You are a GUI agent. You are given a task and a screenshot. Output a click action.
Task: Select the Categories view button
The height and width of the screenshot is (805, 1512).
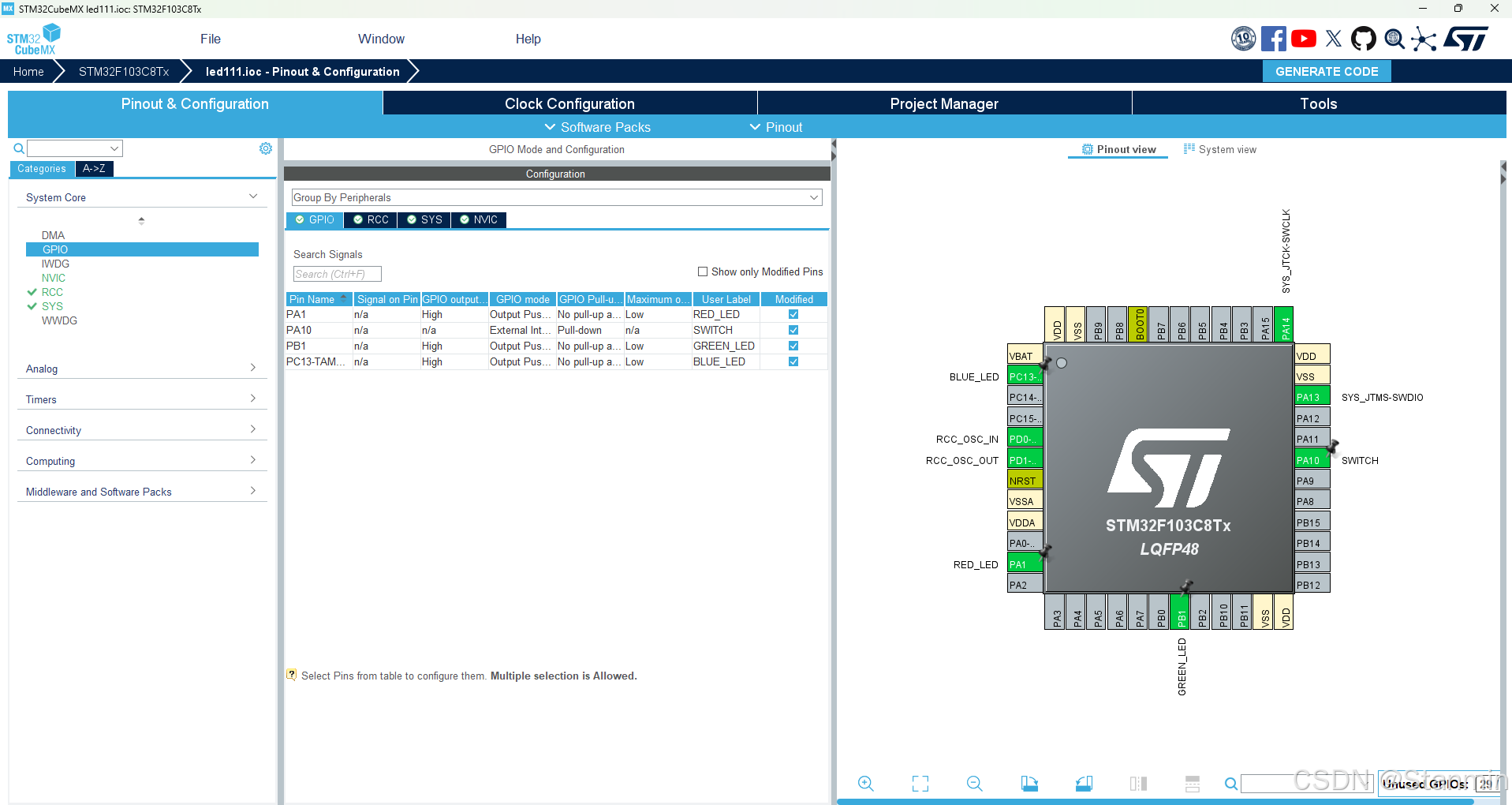(42, 168)
